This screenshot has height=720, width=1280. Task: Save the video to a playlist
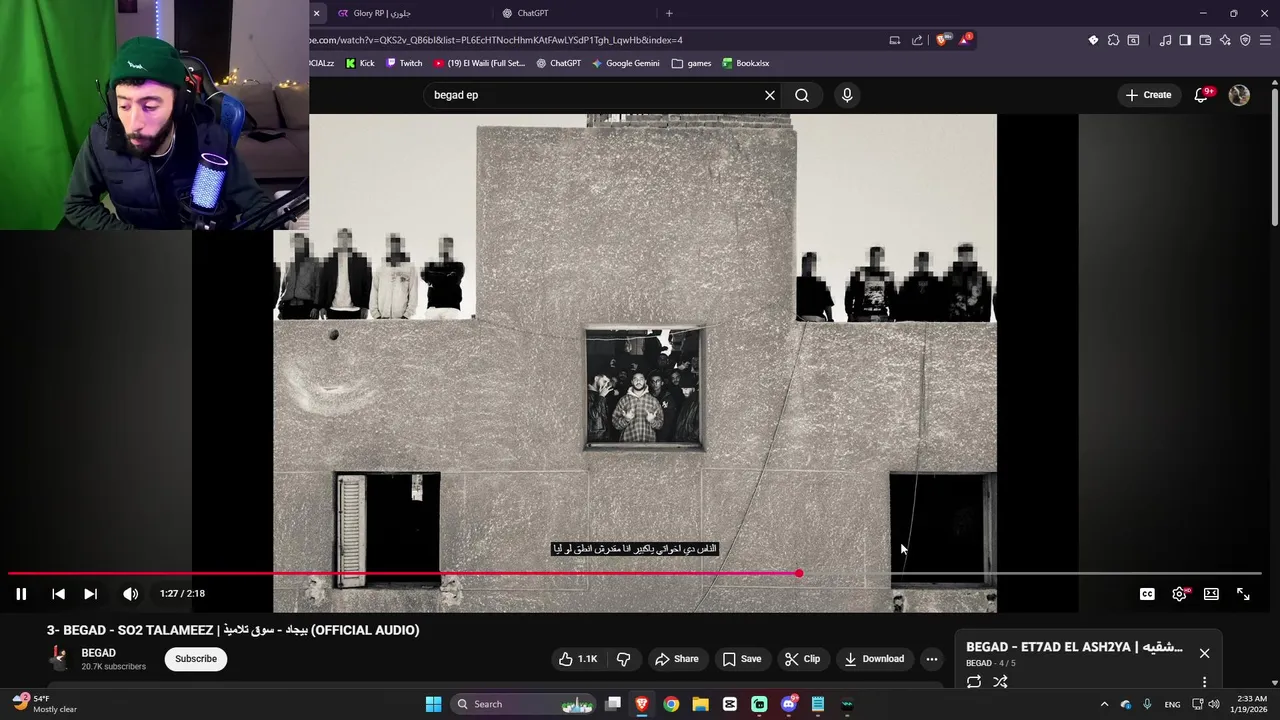pos(741,659)
